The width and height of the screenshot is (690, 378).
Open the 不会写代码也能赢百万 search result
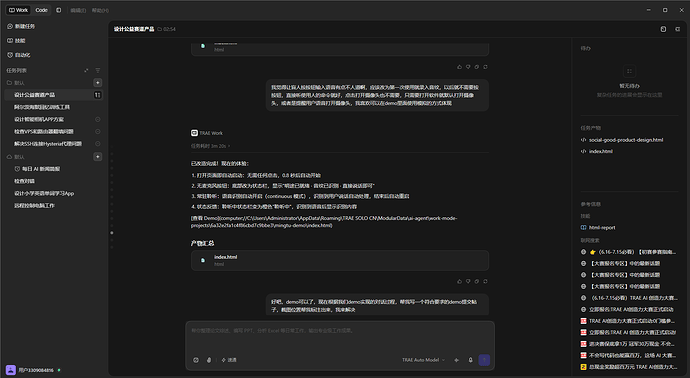[x=628, y=355]
